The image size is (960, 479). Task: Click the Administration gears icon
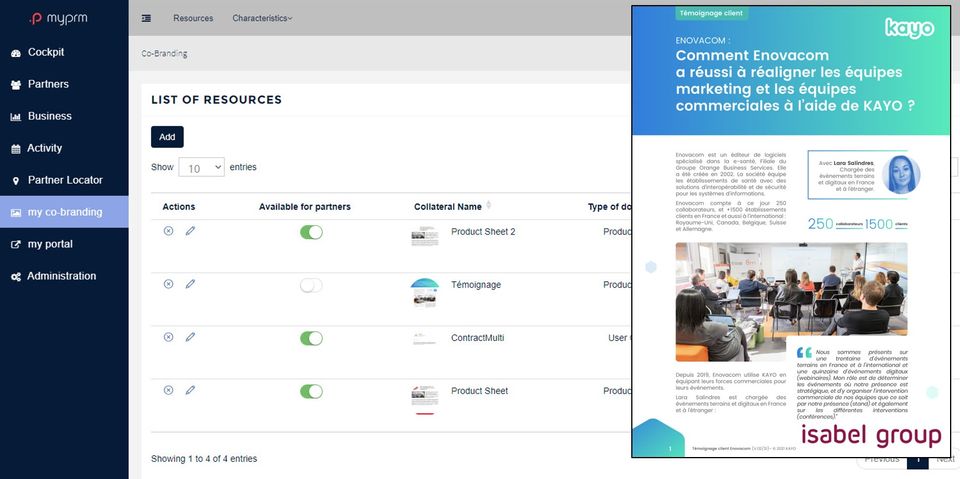point(16,277)
